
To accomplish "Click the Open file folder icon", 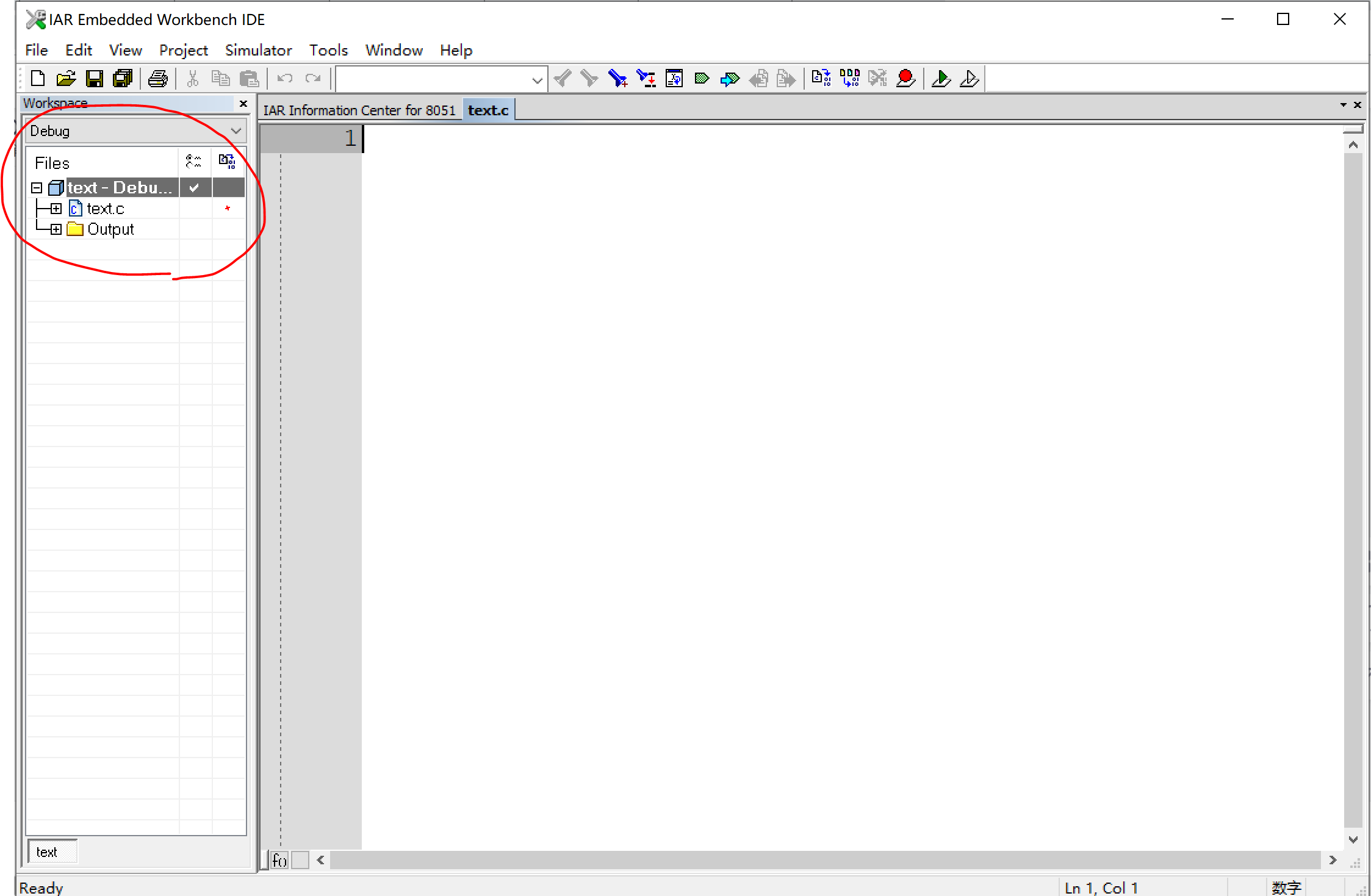I will tap(66, 79).
